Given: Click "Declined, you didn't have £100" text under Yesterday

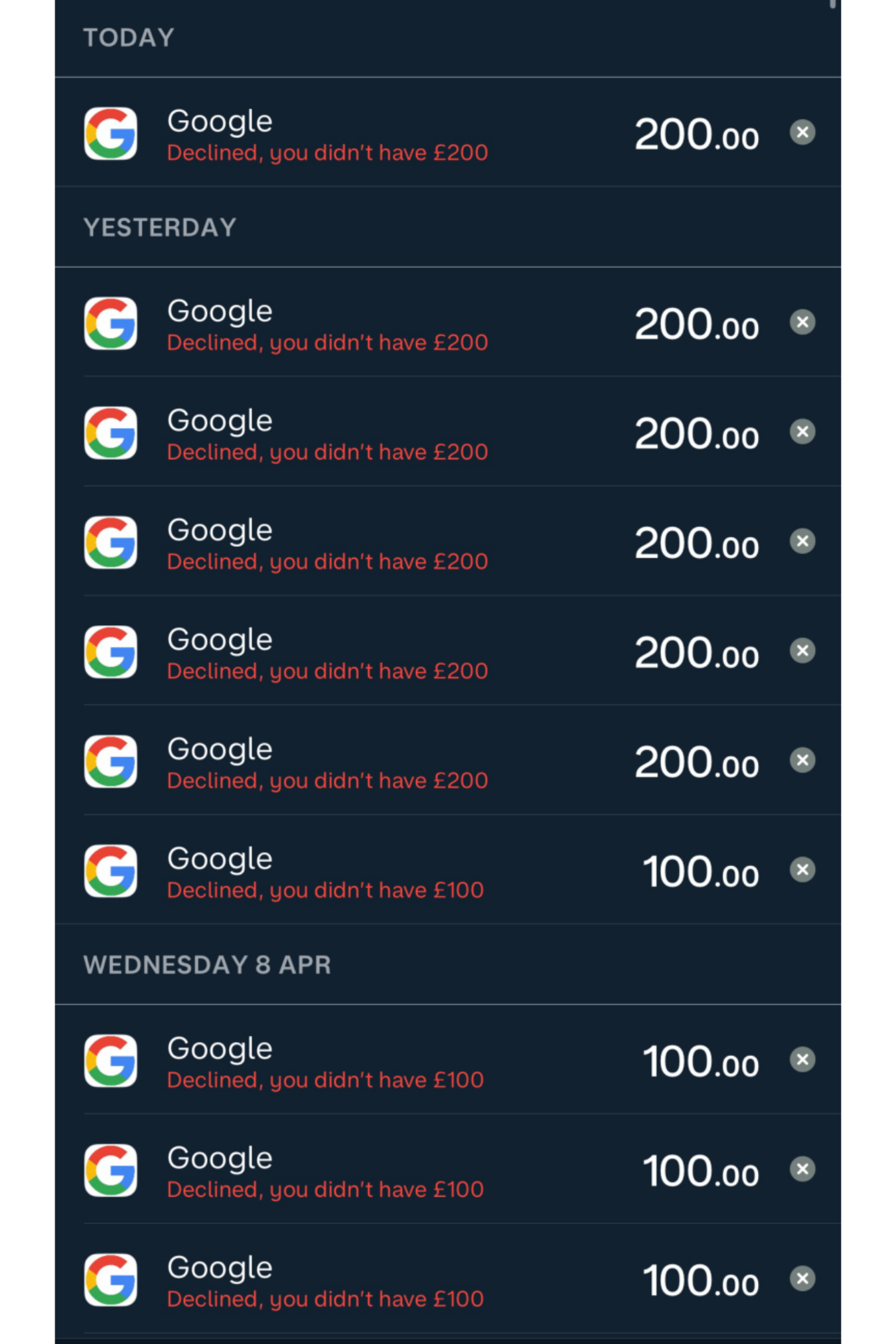Looking at the screenshot, I should [x=325, y=891].
